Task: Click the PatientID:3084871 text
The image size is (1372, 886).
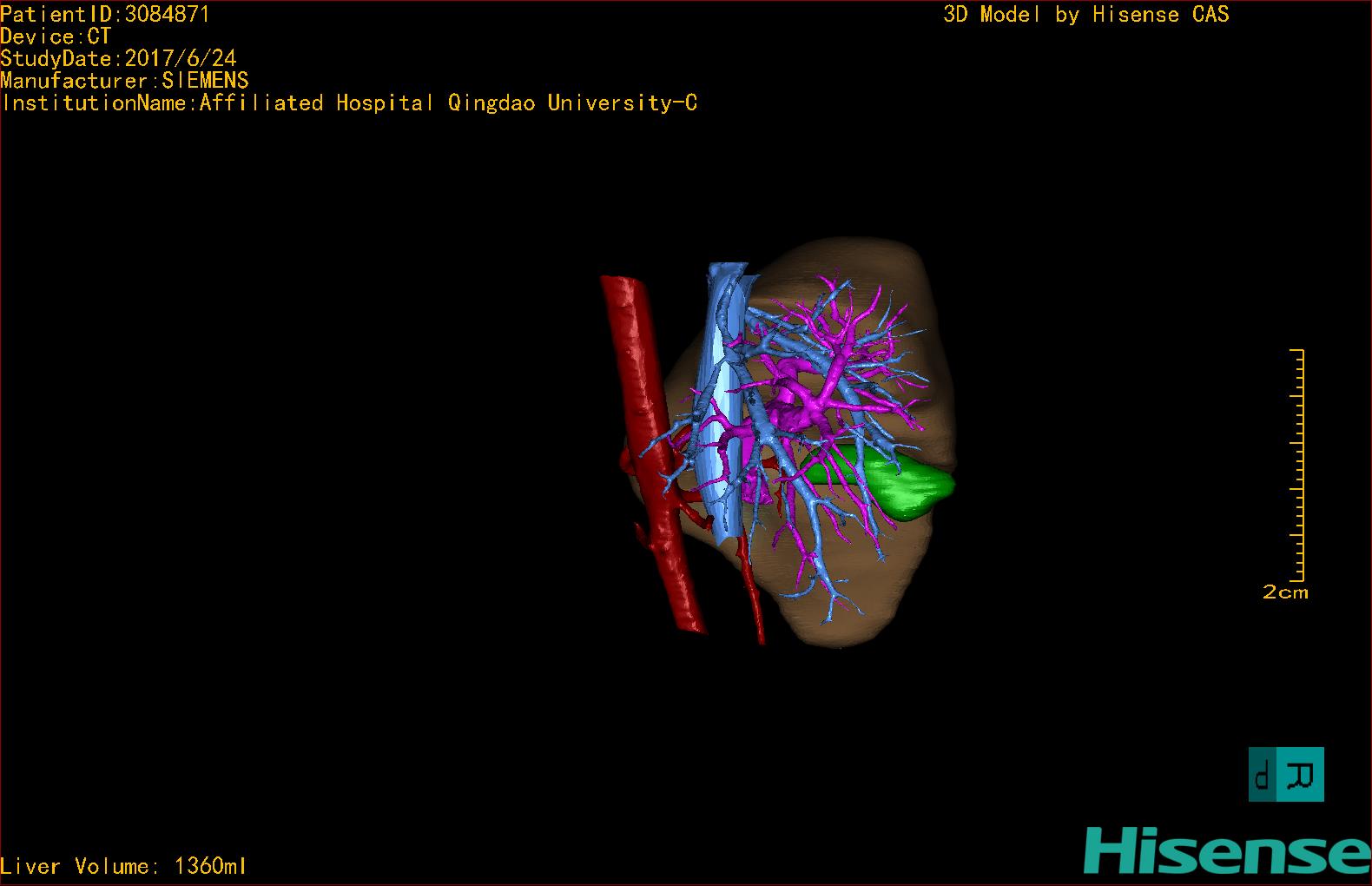Action: (x=105, y=14)
